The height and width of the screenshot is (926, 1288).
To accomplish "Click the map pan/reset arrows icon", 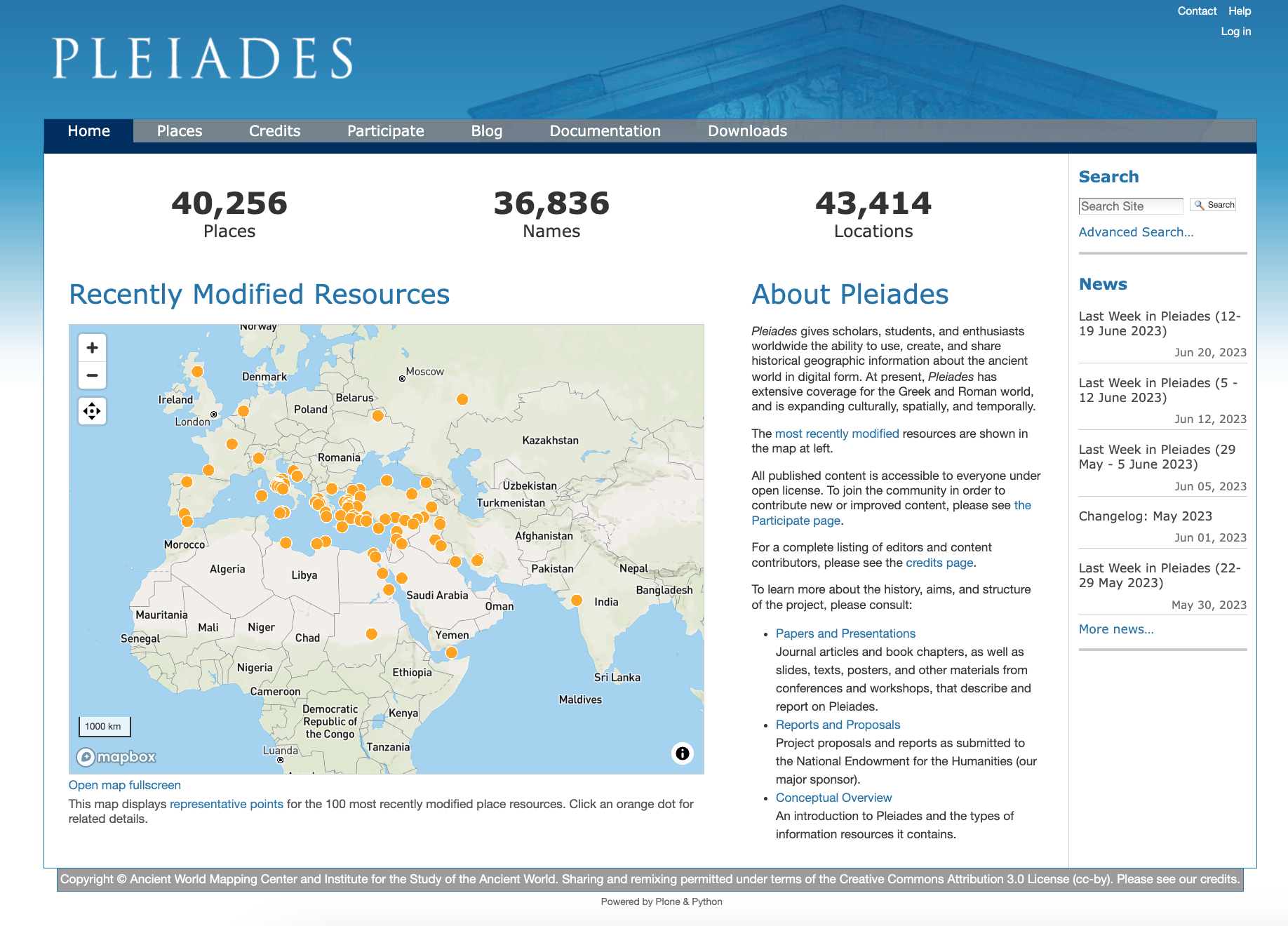I will [x=92, y=411].
